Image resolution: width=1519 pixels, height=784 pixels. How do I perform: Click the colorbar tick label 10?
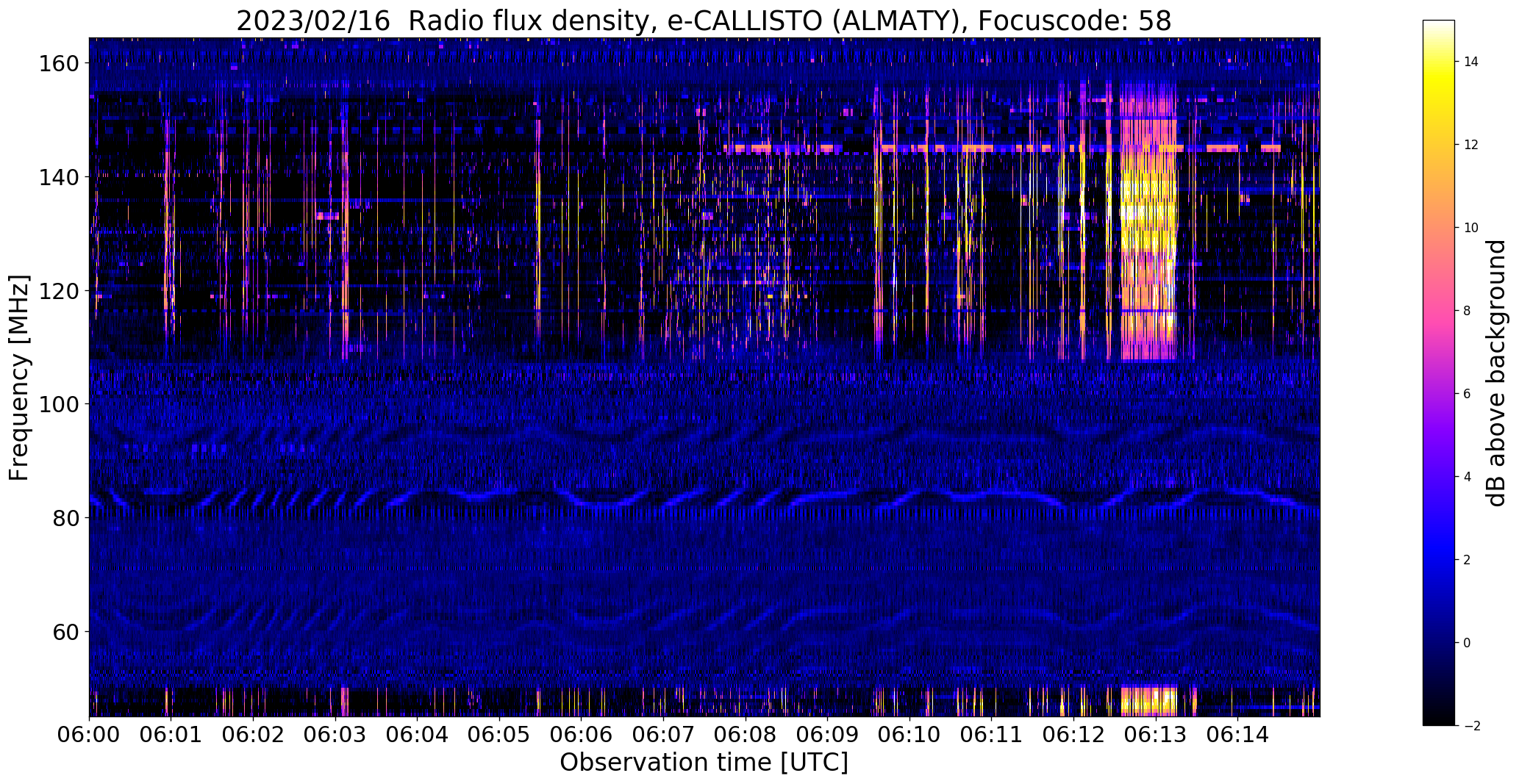pos(1471,228)
